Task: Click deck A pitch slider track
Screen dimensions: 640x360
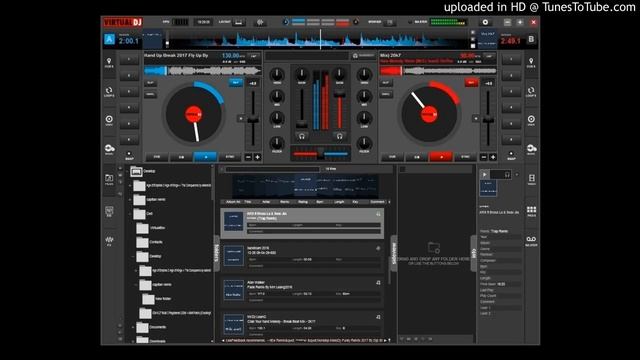Action: (253, 118)
